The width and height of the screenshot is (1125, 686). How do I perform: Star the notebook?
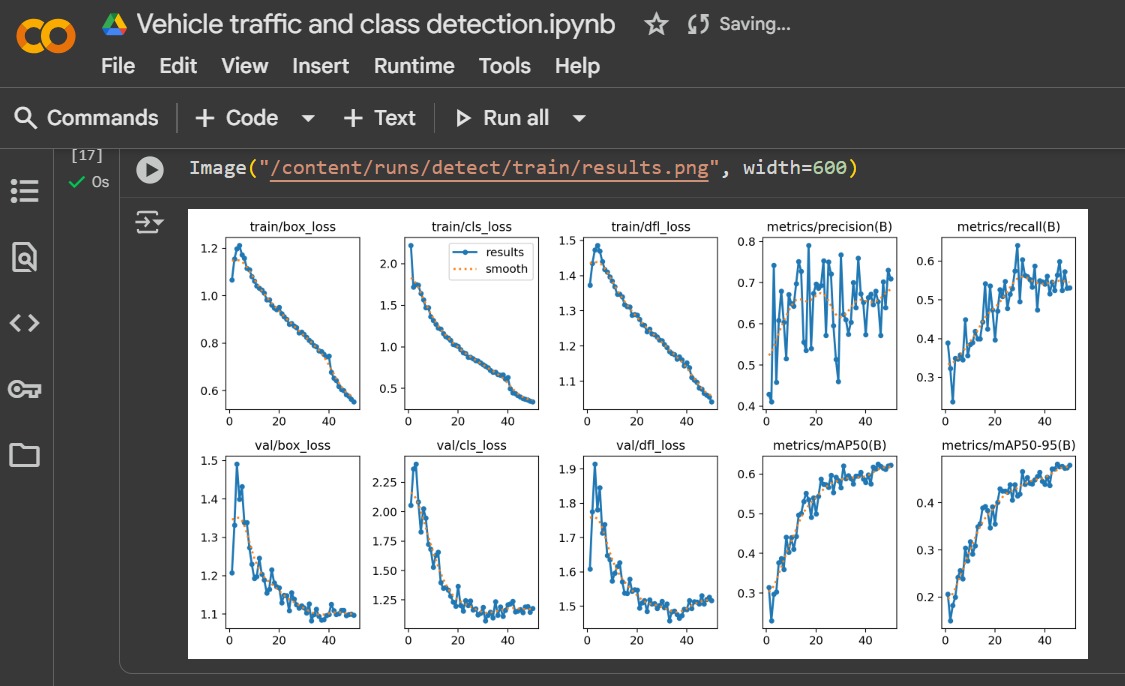[656, 24]
